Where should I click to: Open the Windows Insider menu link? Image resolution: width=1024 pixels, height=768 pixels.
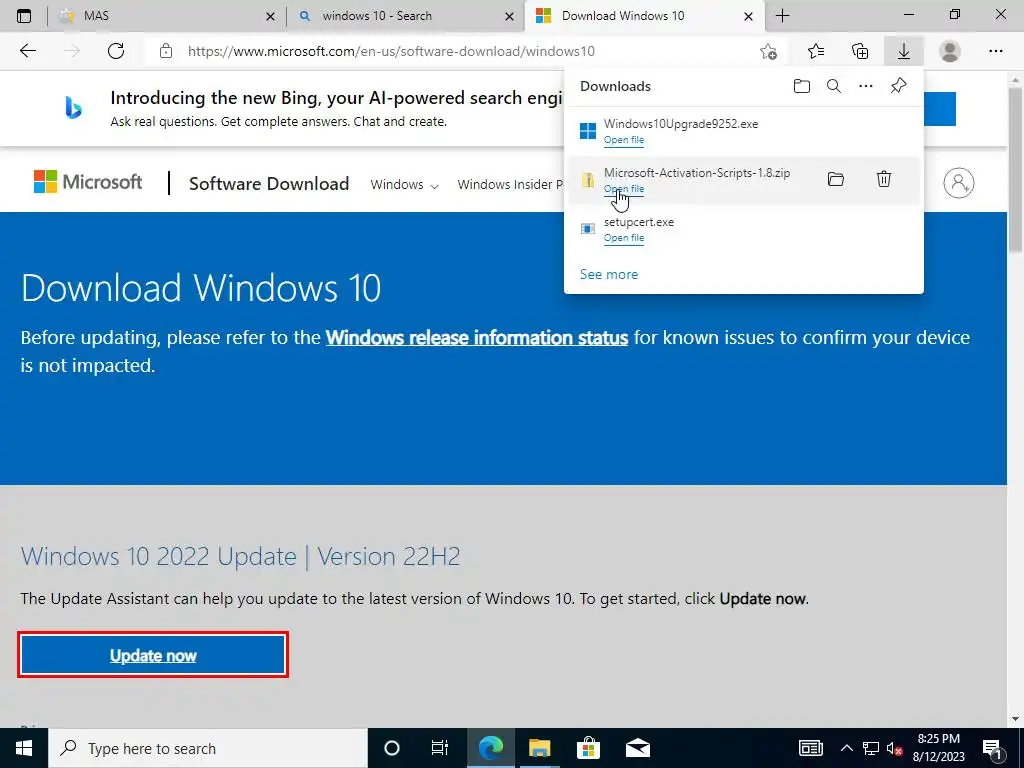click(510, 185)
